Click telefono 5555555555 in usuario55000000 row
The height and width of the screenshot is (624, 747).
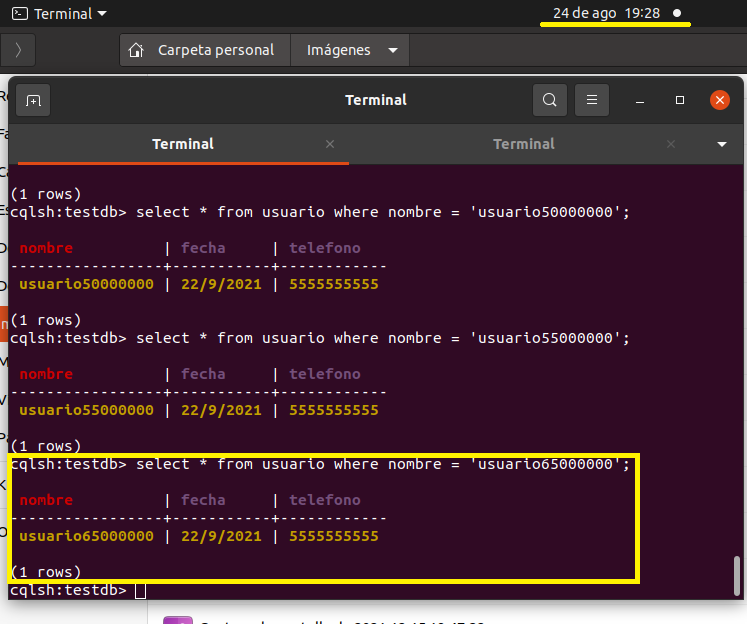tap(333, 410)
